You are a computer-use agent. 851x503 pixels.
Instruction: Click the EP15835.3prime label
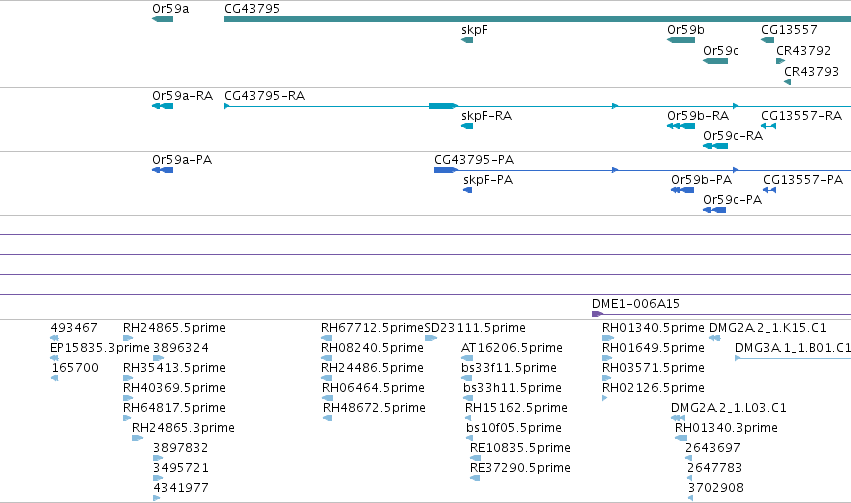tap(99, 348)
